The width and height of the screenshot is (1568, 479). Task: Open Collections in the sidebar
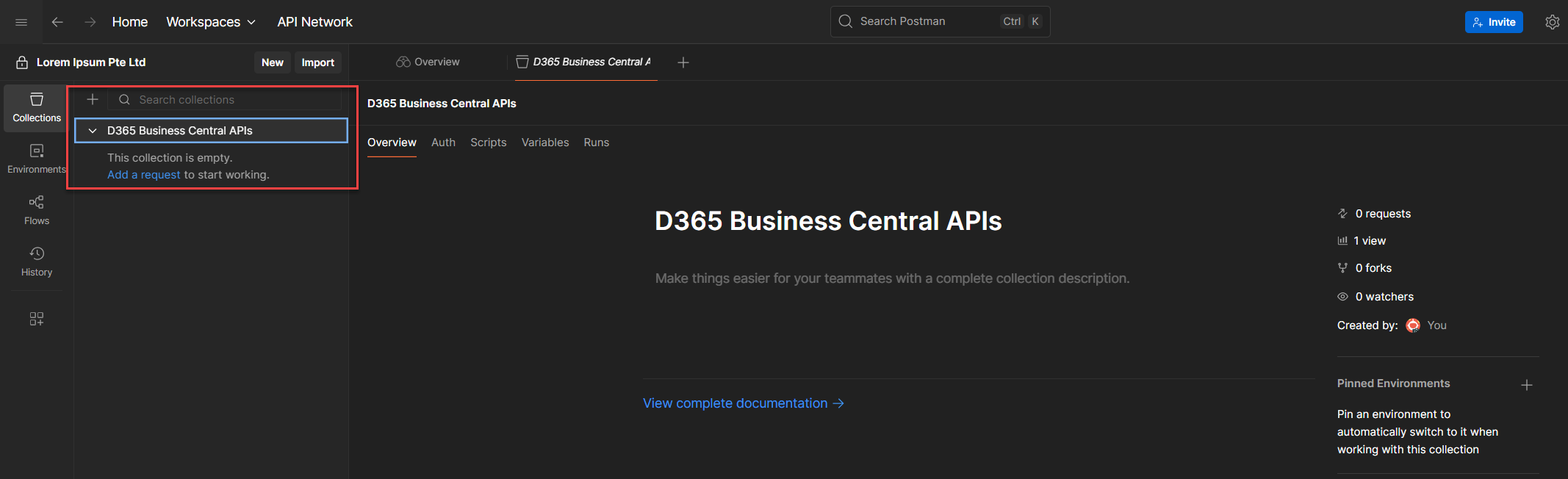[37, 108]
